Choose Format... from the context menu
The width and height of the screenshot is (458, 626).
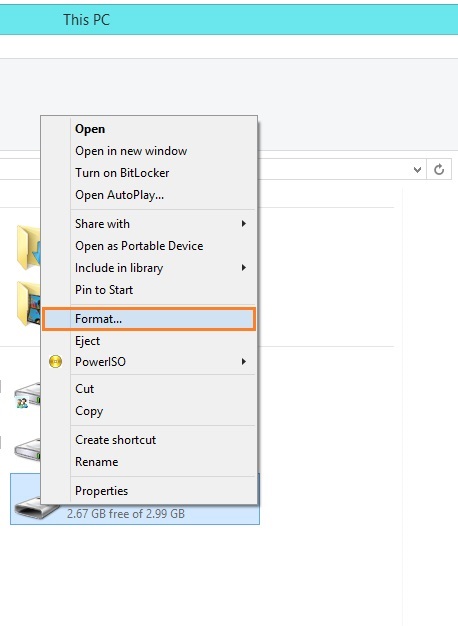pos(149,319)
